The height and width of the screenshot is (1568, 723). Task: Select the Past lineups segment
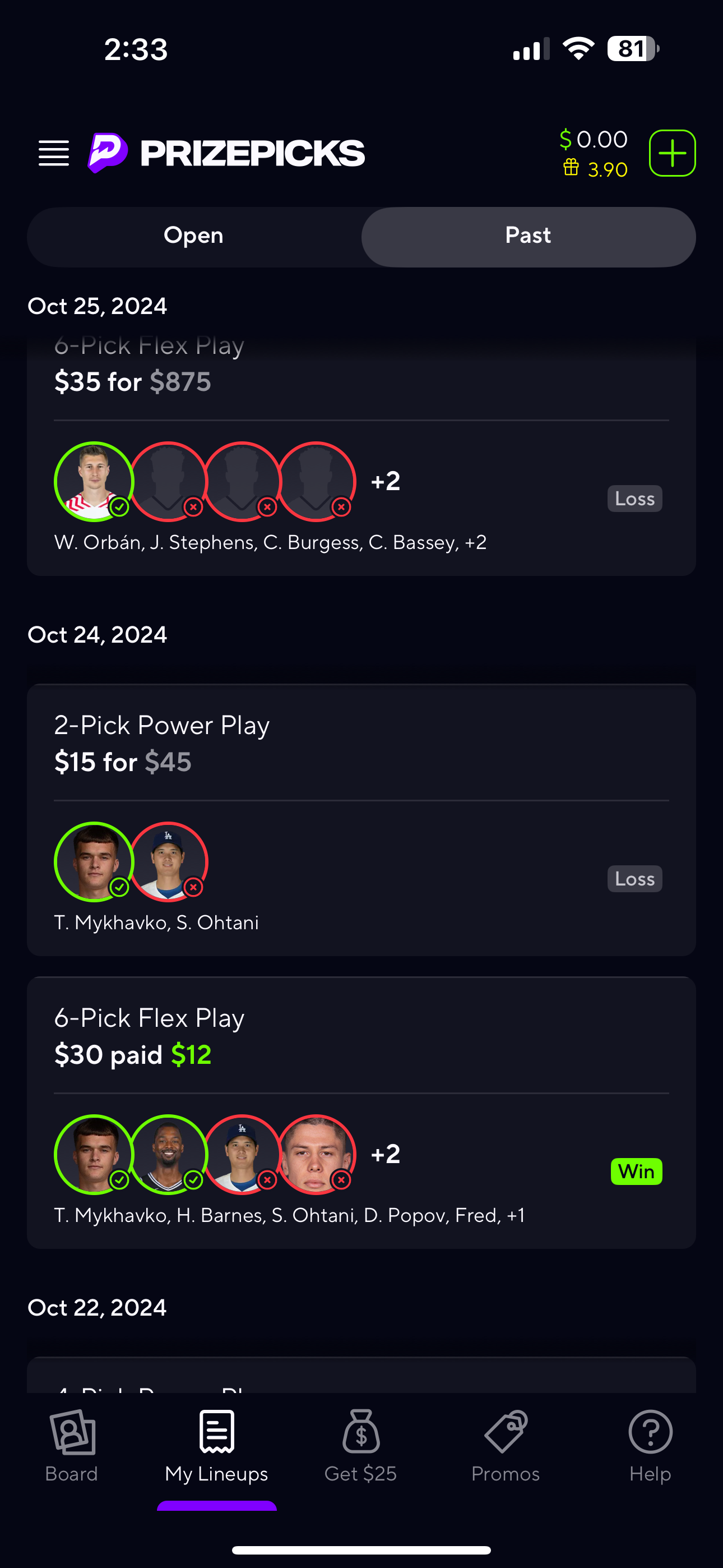pos(529,236)
